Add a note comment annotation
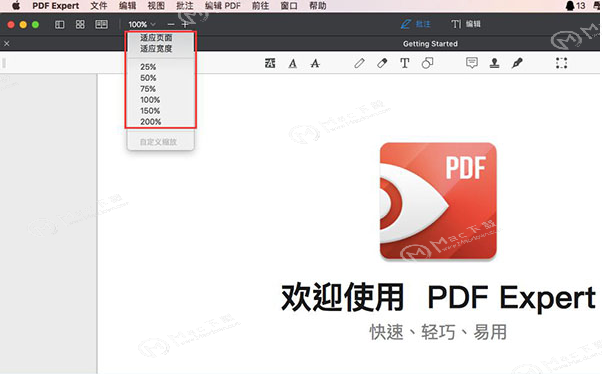The image size is (602, 374). pyautogui.click(x=472, y=63)
